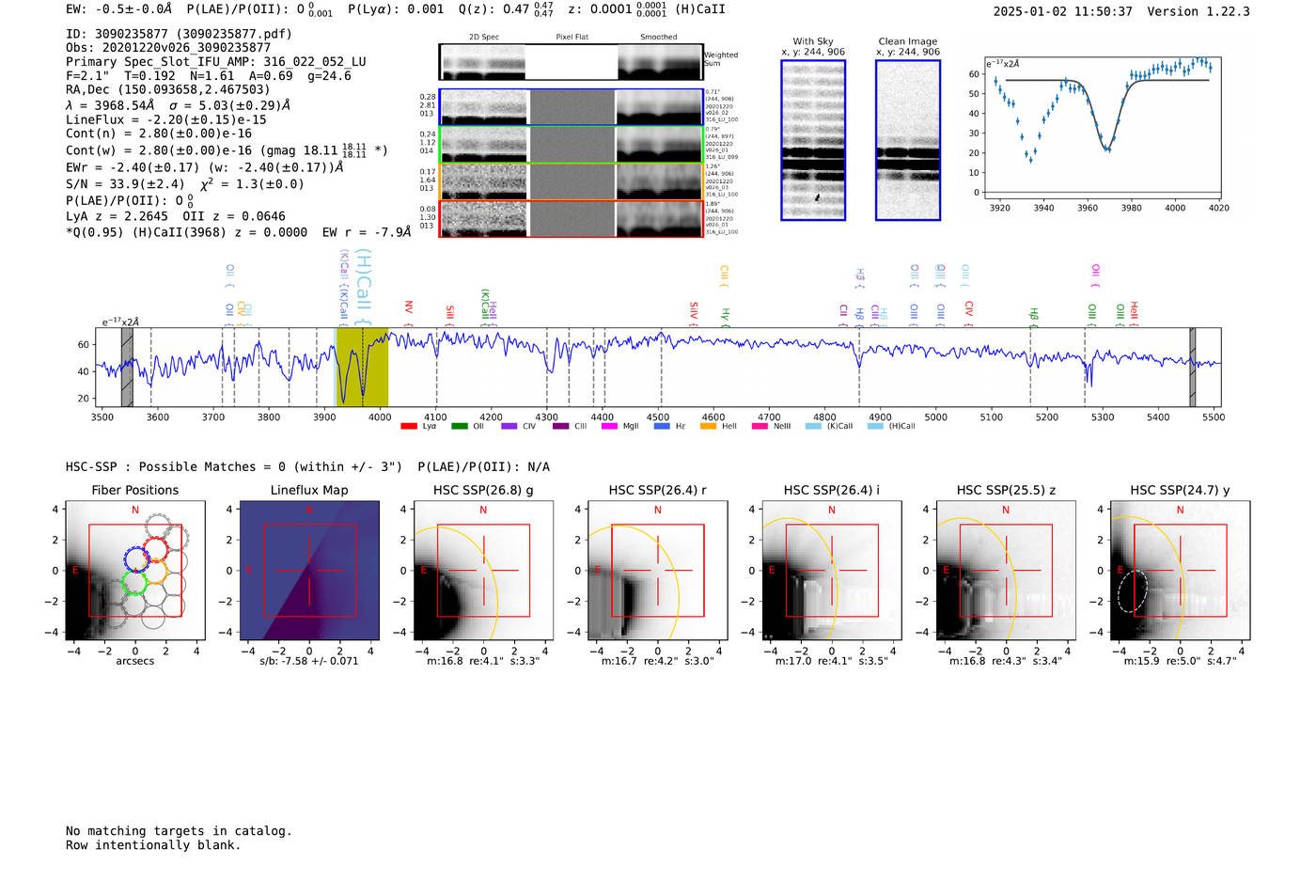
Task: Click the OII green legend swatch
Action: click(459, 426)
